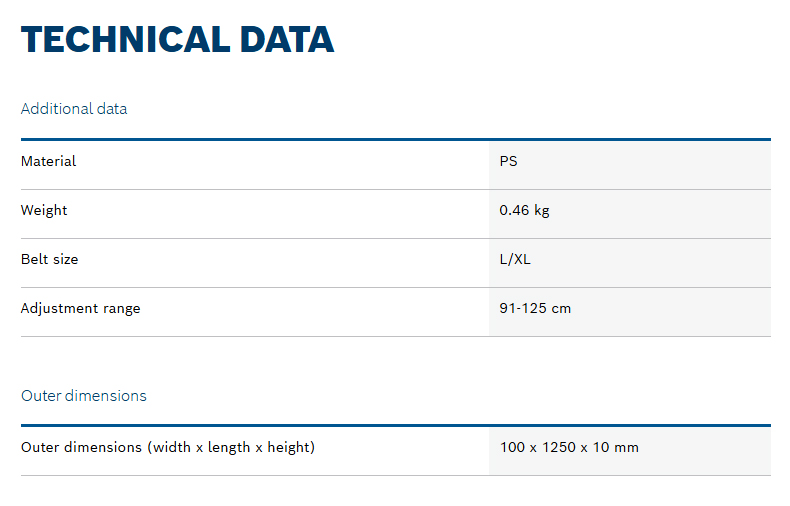Click the width x length x height label
The width and height of the screenshot is (790, 506).
point(231,447)
